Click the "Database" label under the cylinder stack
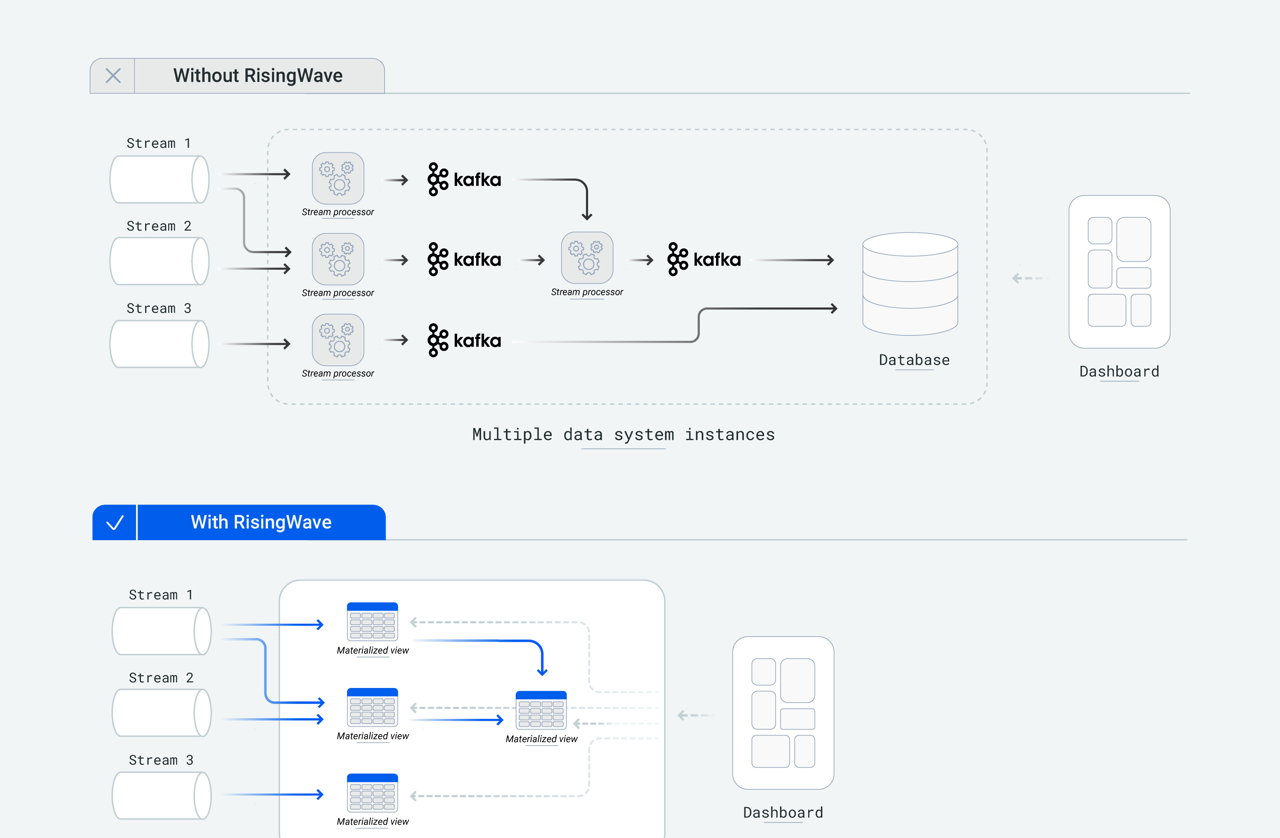This screenshot has height=838, width=1280. [x=914, y=360]
